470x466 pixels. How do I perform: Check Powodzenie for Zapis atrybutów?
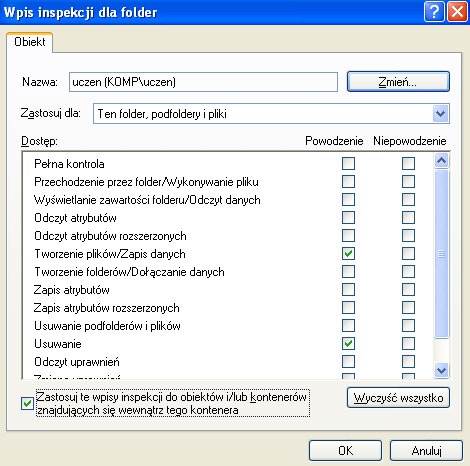point(348,290)
